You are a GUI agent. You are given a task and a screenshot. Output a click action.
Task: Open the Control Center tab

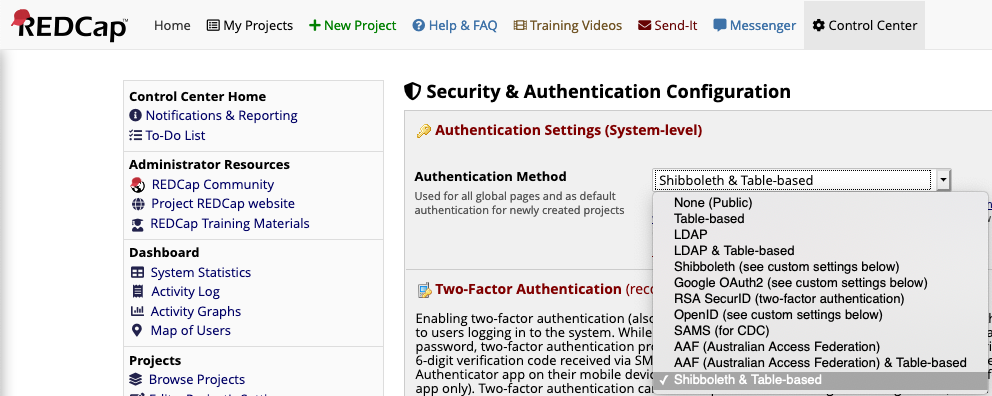point(864,25)
